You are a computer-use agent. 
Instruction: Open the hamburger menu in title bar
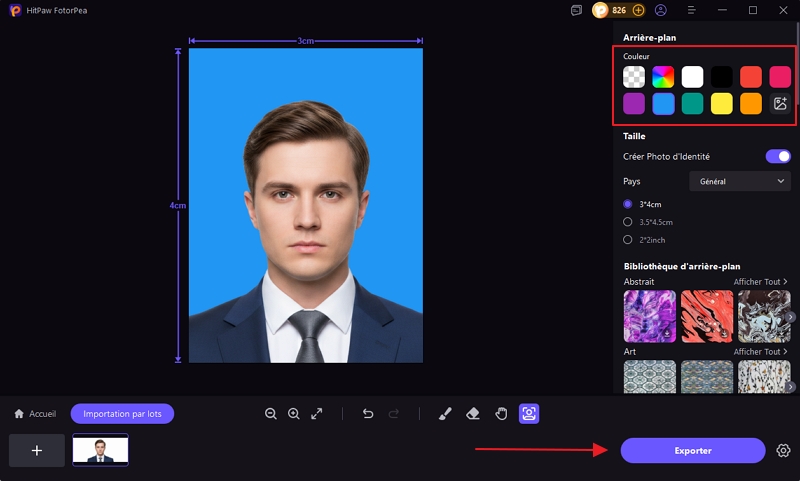691,10
